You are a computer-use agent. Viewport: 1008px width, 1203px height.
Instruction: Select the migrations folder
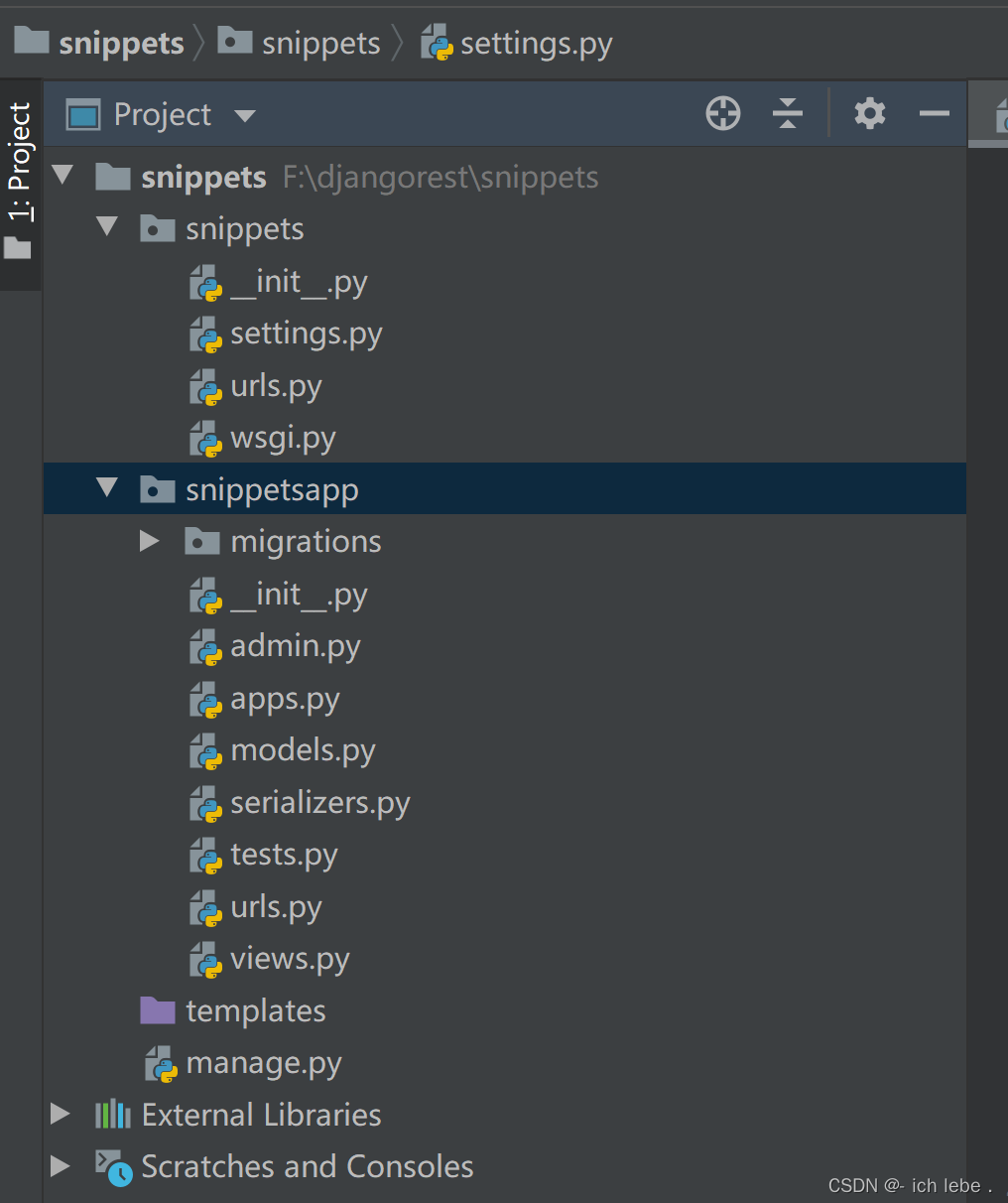point(505,542)
